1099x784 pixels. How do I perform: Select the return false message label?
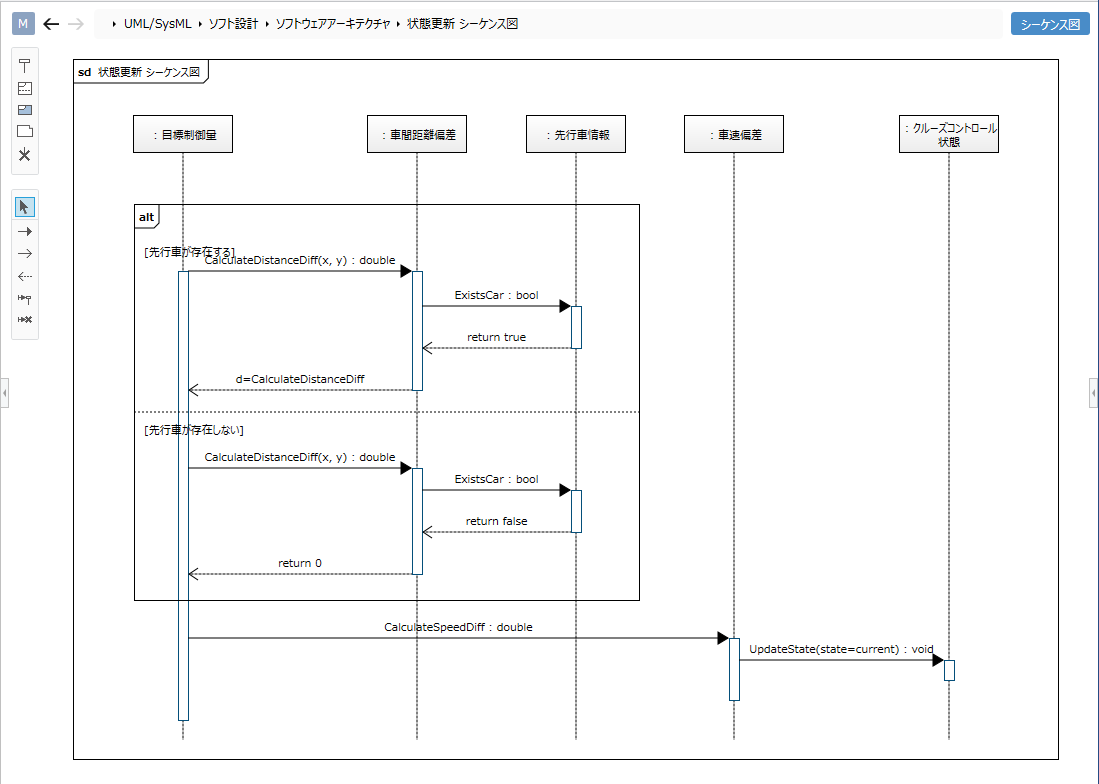(x=496, y=521)
